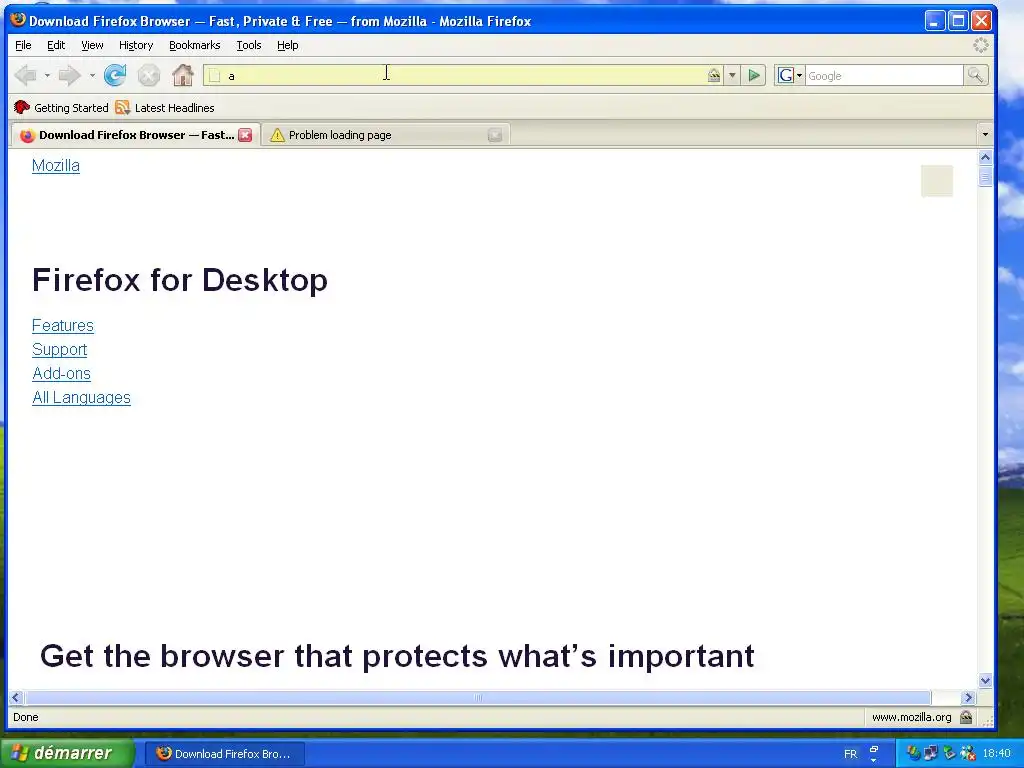Click the horizontal scrollbar left arrow
This screenshot has height=768, width=1024.
pos(16,697)
